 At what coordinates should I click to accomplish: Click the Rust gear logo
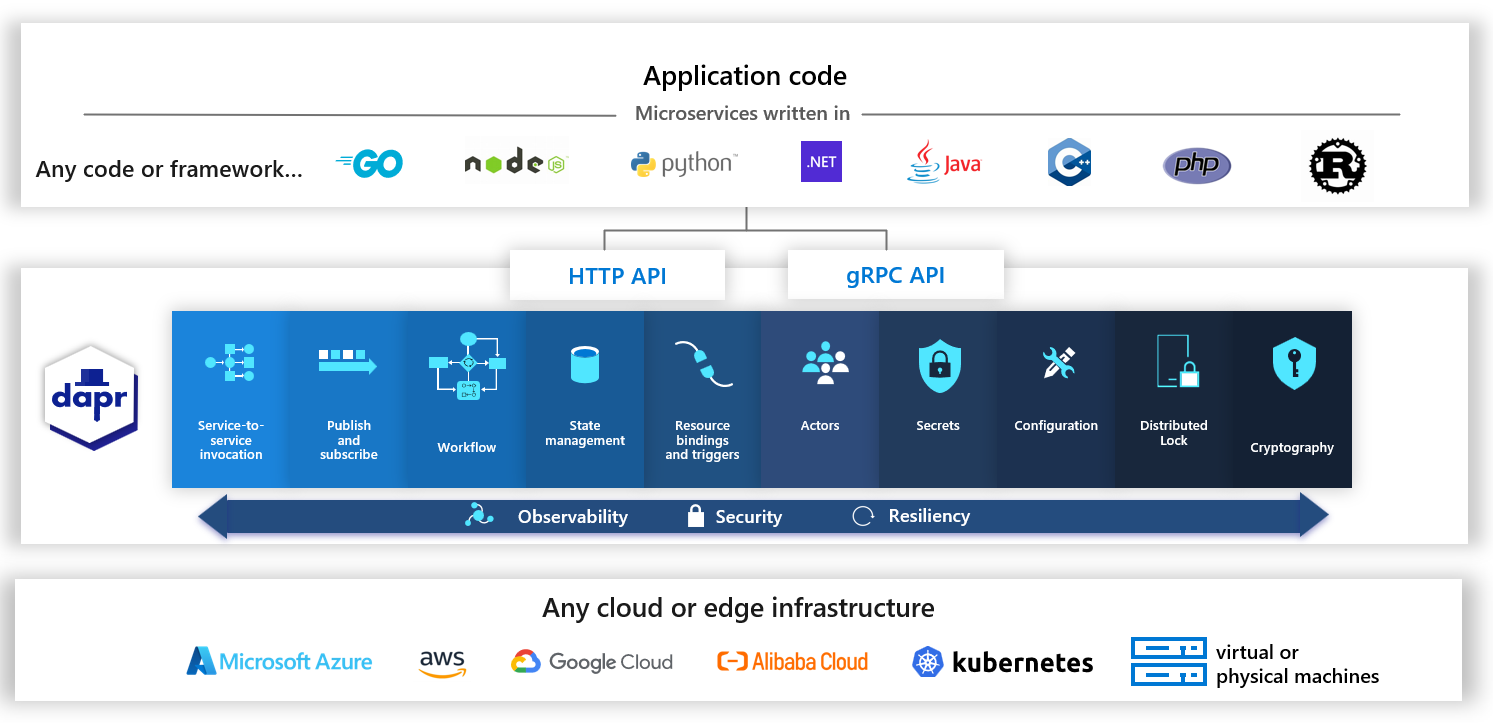pos(1337,165)
